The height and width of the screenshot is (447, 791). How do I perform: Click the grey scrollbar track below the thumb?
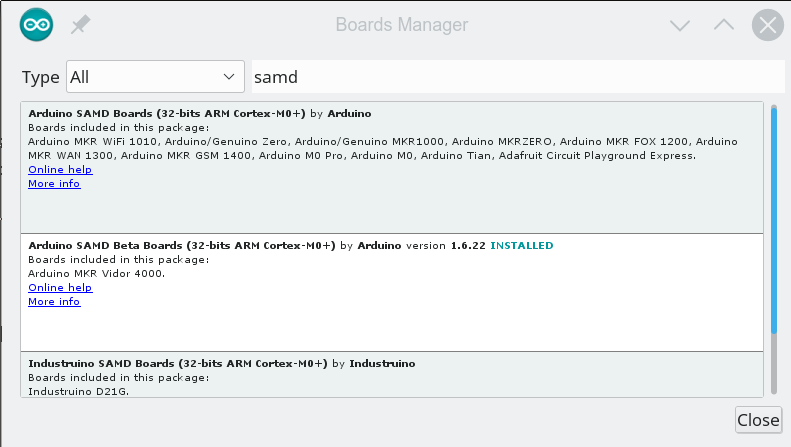[x=774, y=365]
